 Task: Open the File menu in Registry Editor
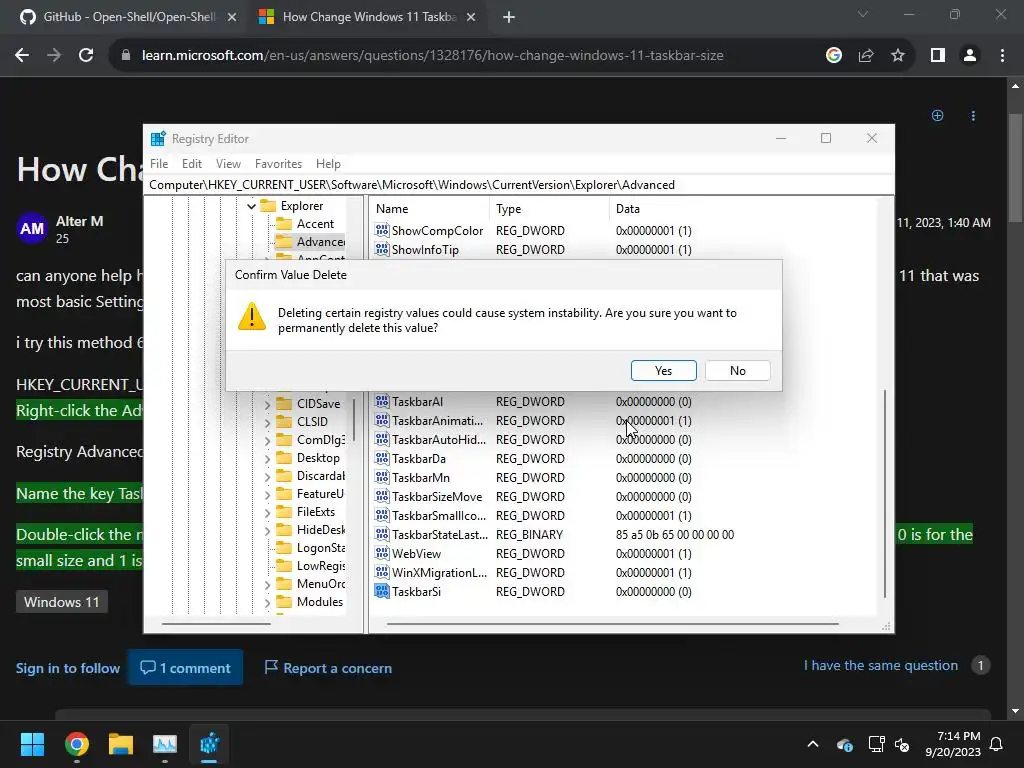tap(159, 164)
